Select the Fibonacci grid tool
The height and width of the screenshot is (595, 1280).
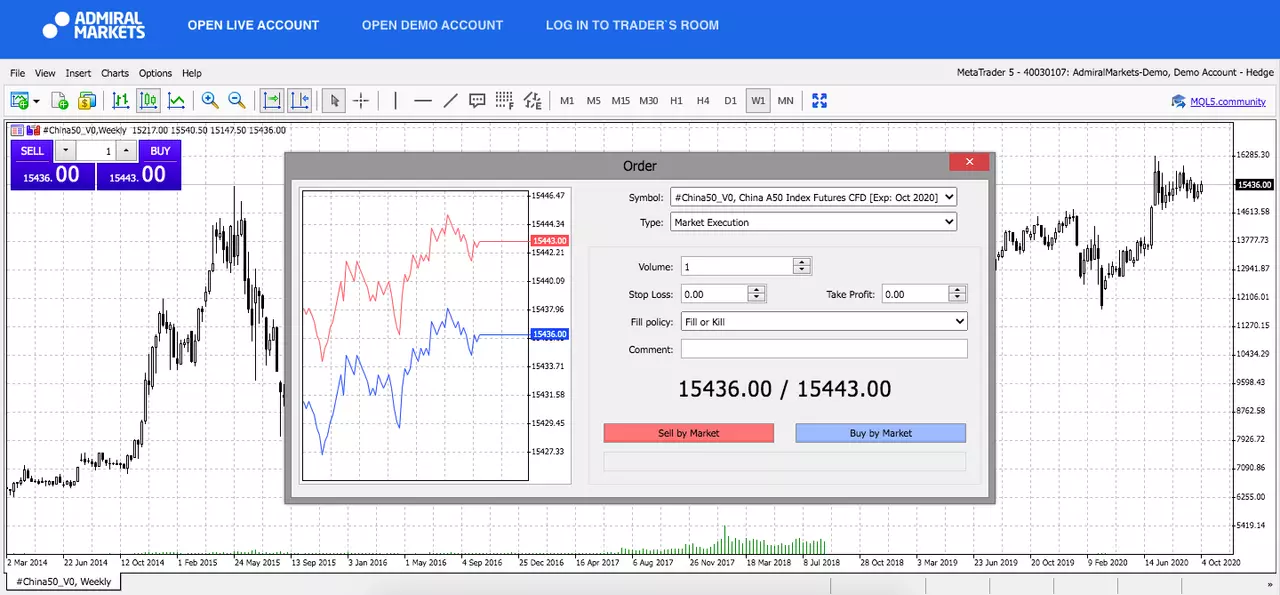point(504,100)
